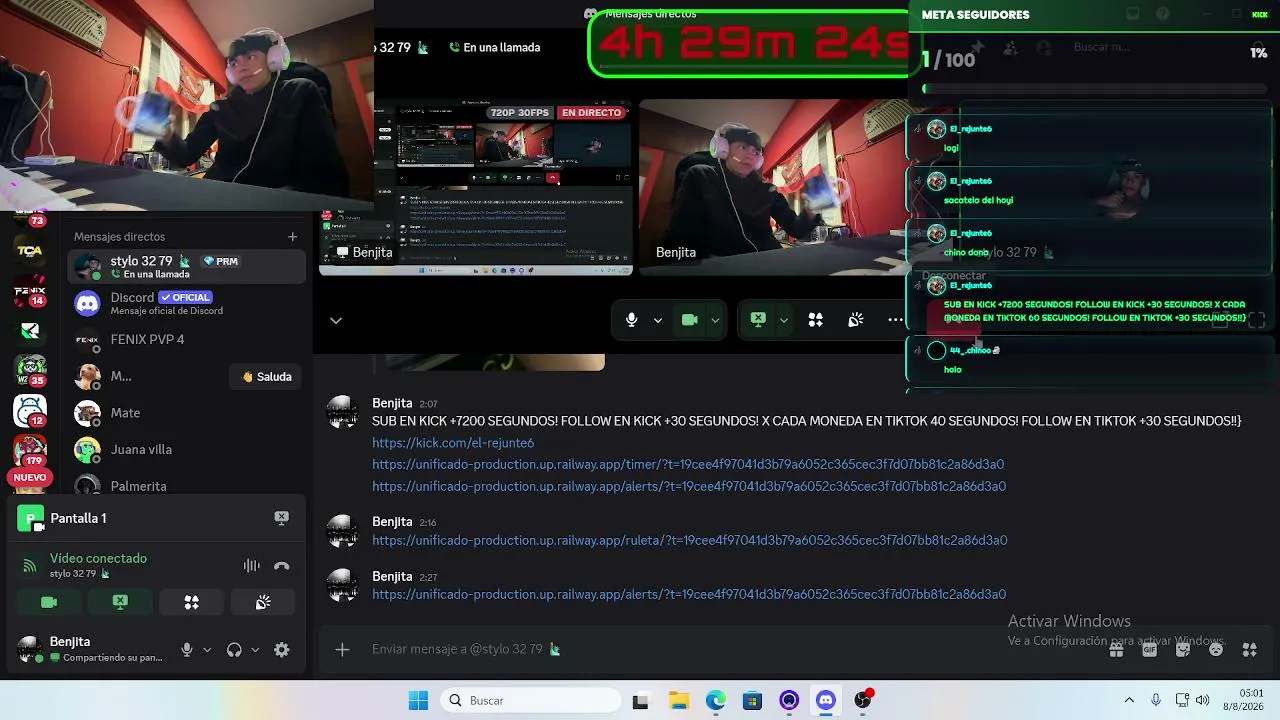The height and width of the screenshot is (720, 1280).
Task: Open Microsoft Store from the taskbar
Action: [752, 700]
